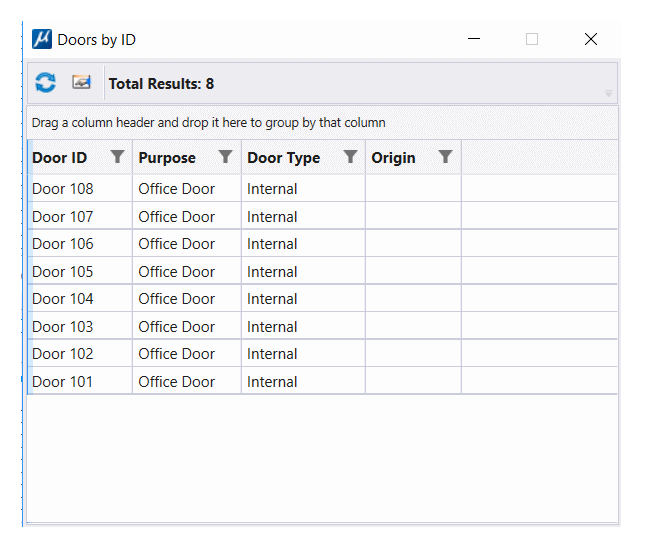This screenshot has width=647, height=549.
Task: Close the Doors by ID window
Action: coord(591,40)
